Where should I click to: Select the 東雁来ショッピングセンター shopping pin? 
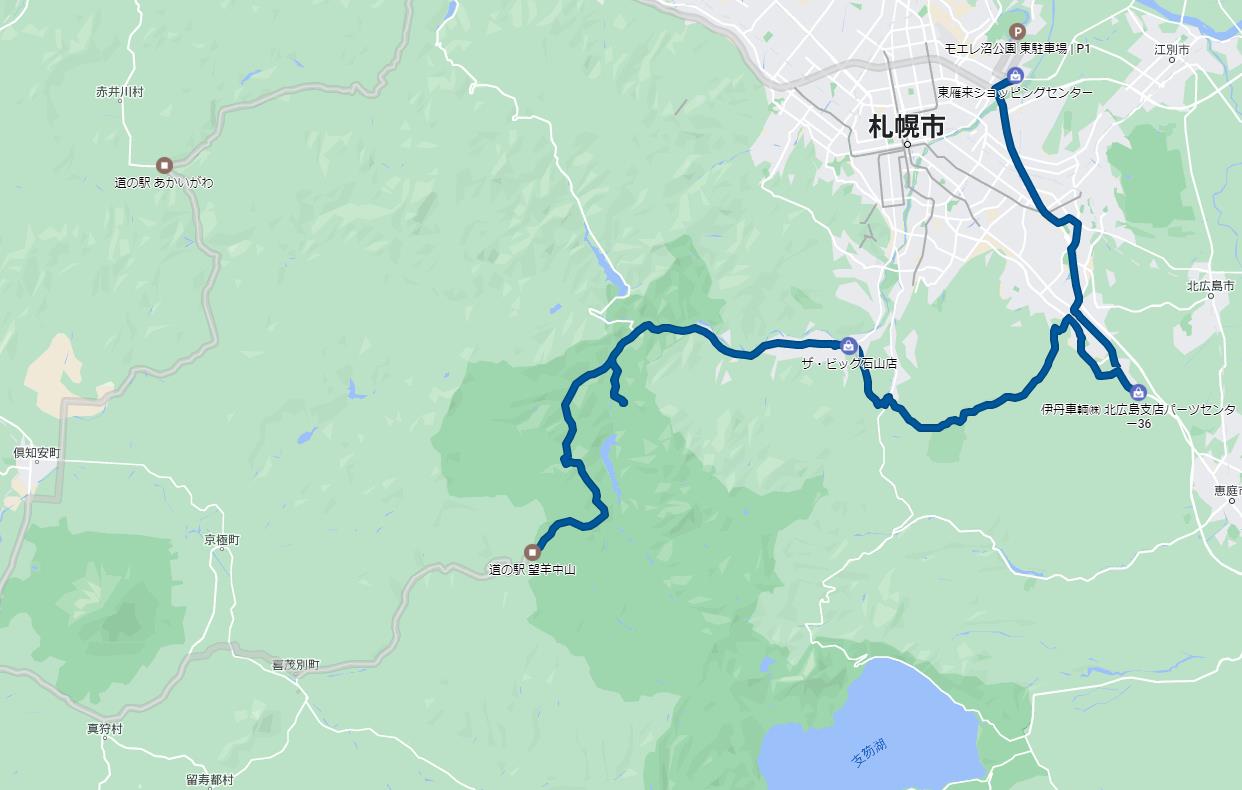(1016, 75)
